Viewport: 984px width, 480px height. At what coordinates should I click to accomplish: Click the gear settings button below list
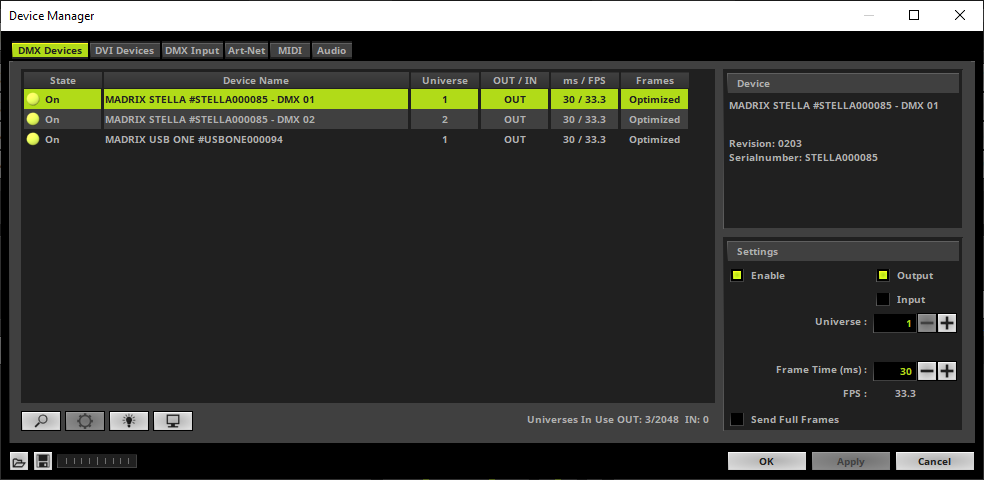pyautogui.click(x=85, y=421)
